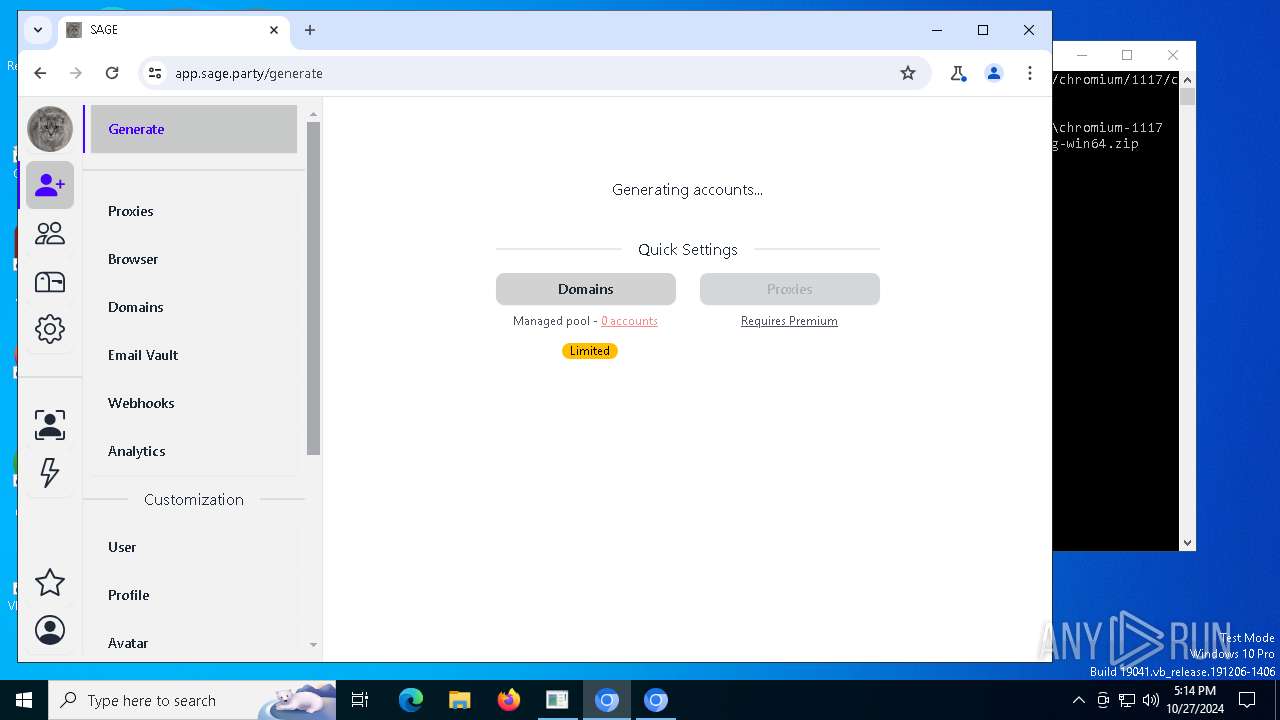The image size is (1280, 720).
Task: View site information icon in address bar
Action: pyautogui.click(x=154, y=73)
